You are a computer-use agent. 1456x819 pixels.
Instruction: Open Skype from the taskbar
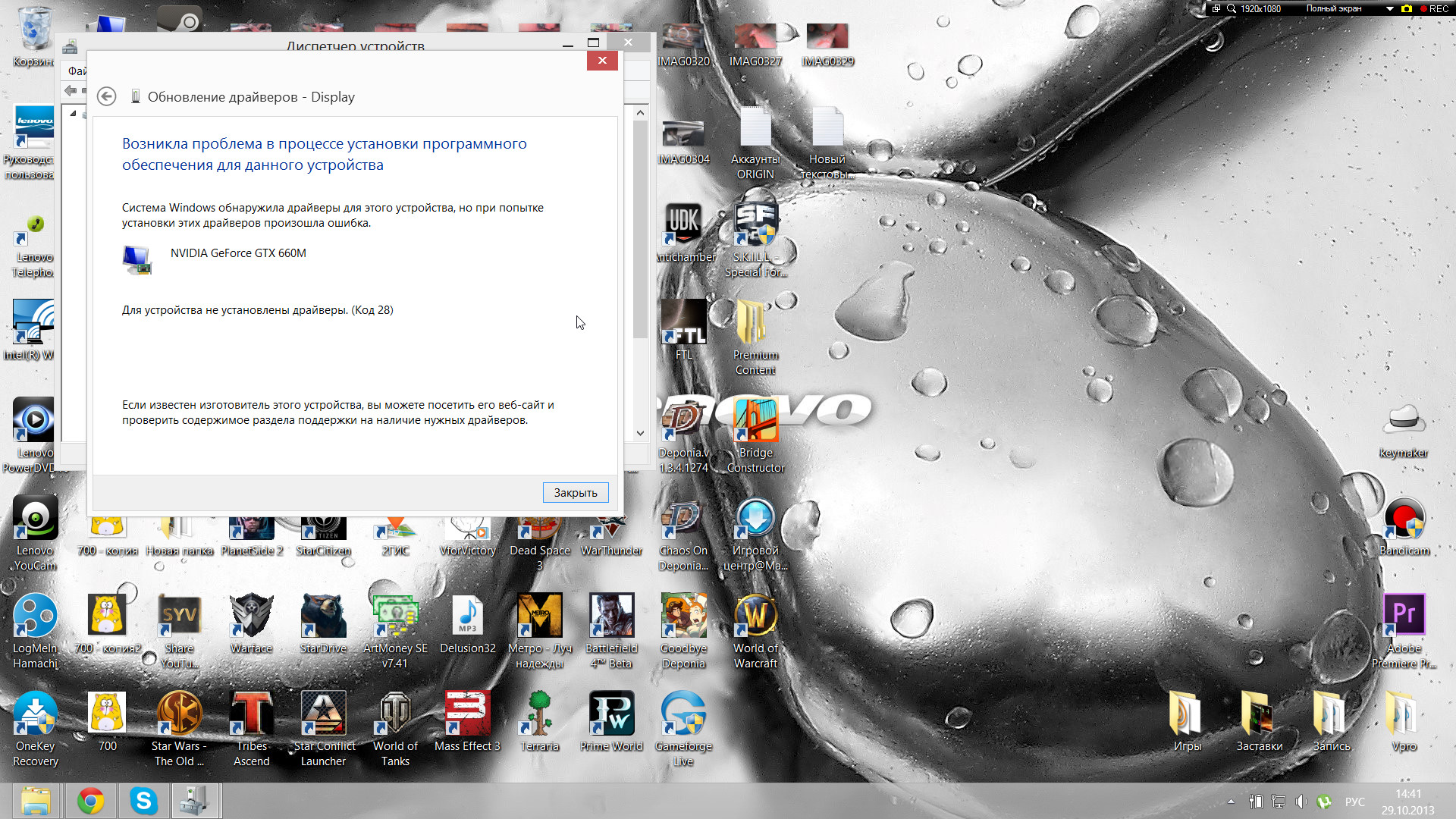(143, 801)
